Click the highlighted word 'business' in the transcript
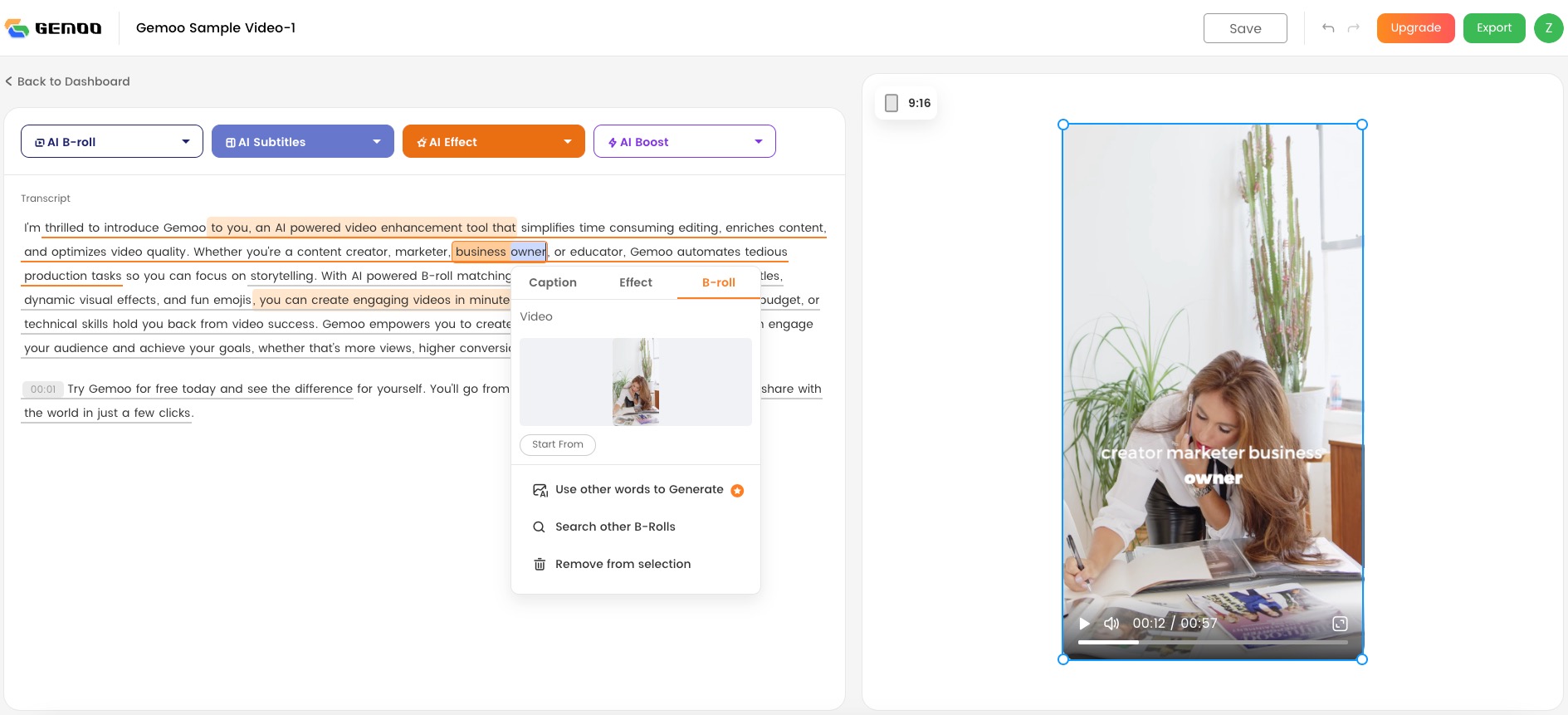 (481, 252)
